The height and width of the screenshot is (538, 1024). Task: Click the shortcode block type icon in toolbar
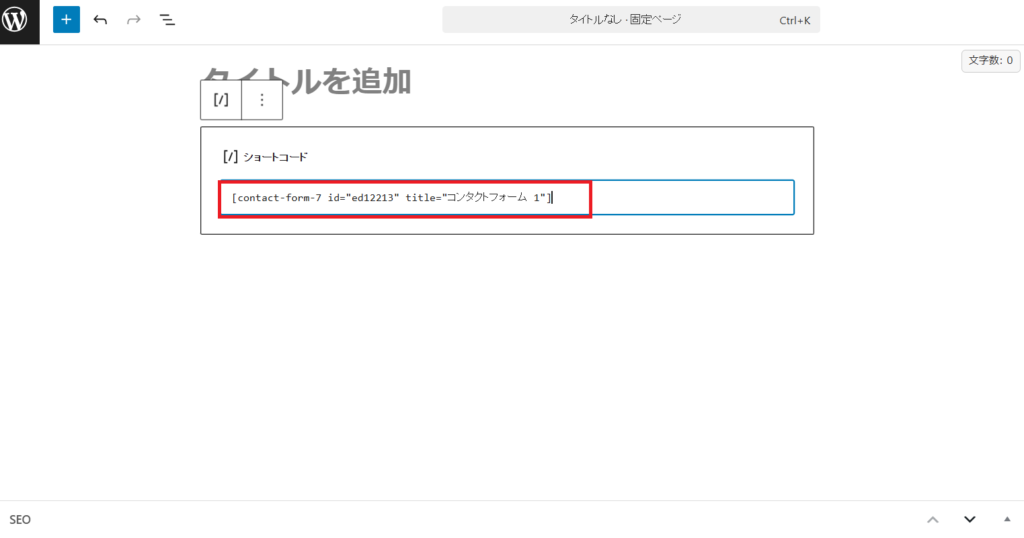click(221, 100)
